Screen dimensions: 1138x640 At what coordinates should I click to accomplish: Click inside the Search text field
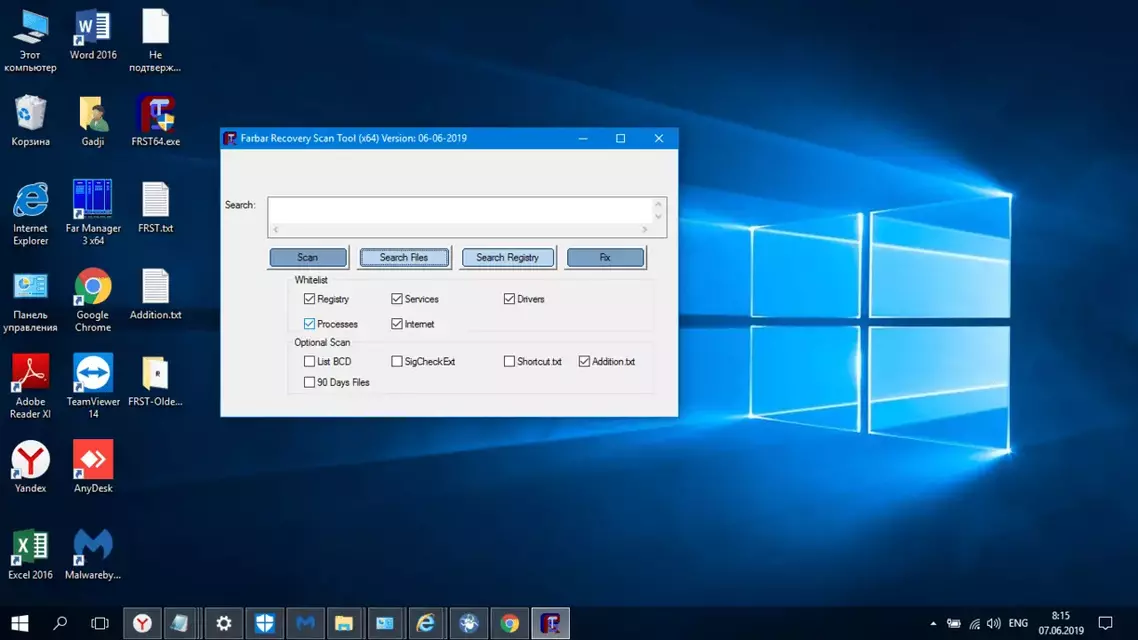coord(461,210)
